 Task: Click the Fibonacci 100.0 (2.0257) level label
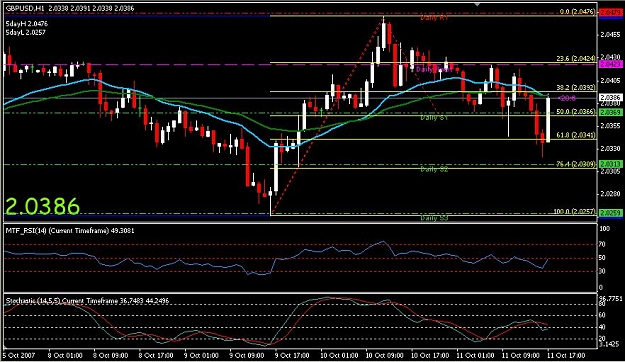tap(575, 211)
